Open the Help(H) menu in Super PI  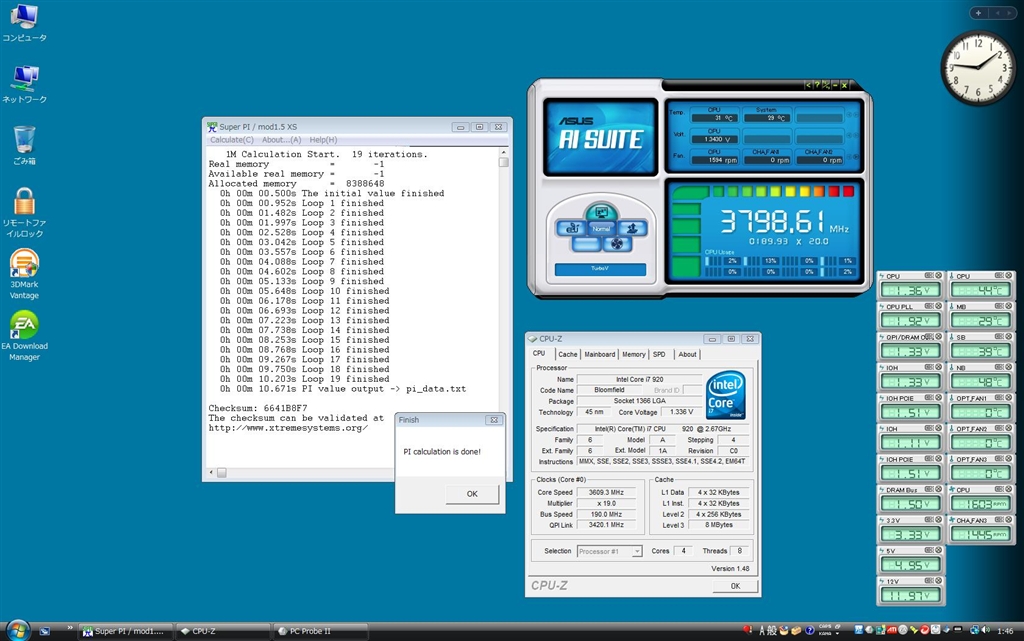pyautogui.click(x=323, y=140)
